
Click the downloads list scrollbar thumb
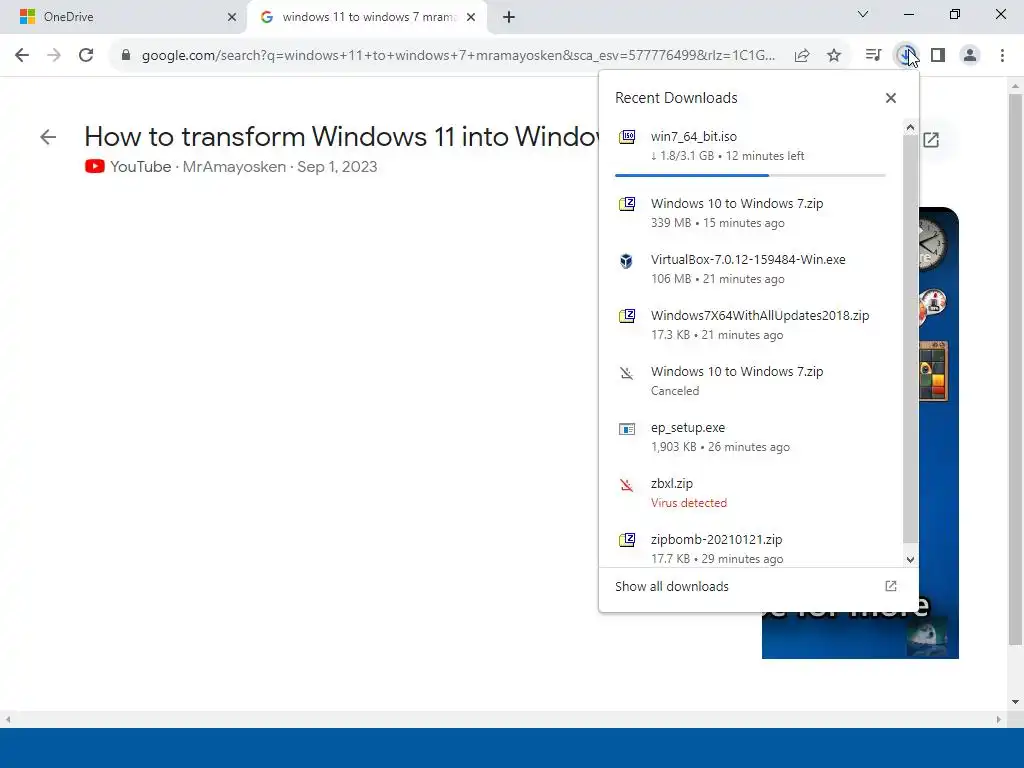pos(910,340)
